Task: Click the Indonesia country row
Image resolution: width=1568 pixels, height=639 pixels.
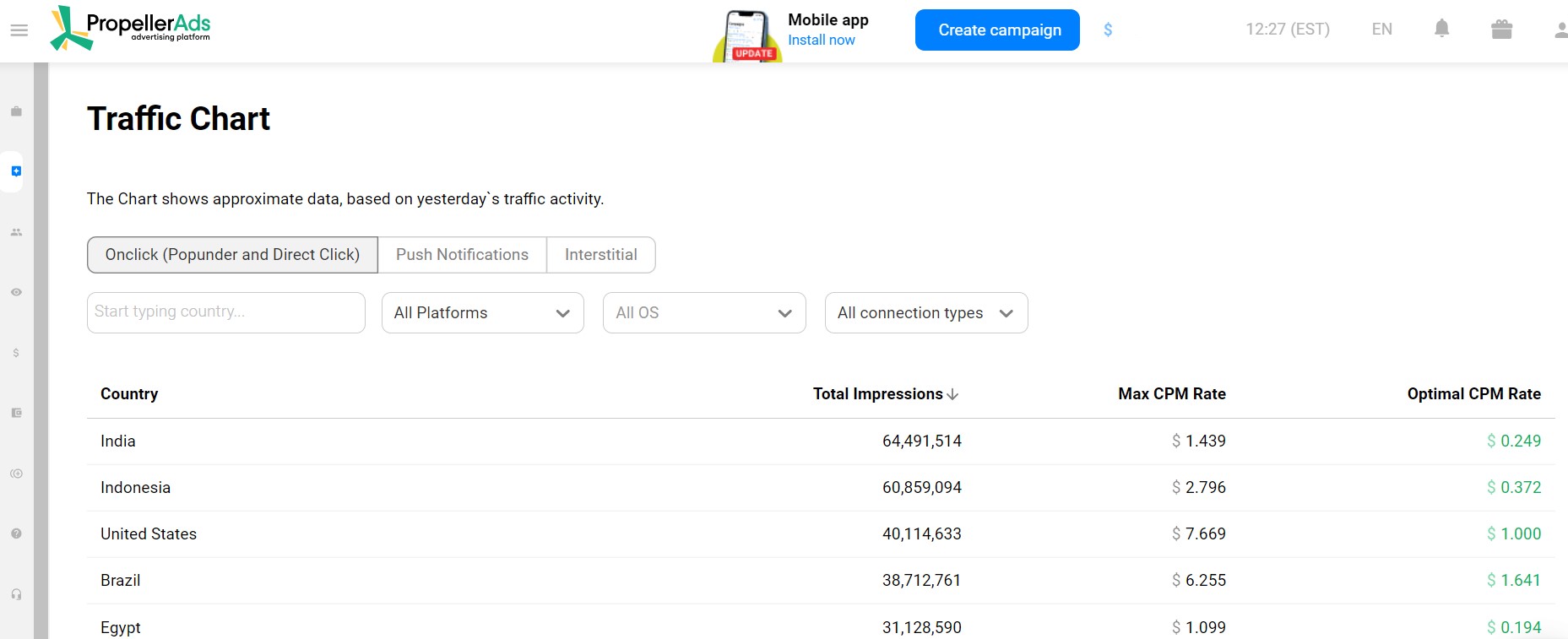Action: (x=821, y=488)
